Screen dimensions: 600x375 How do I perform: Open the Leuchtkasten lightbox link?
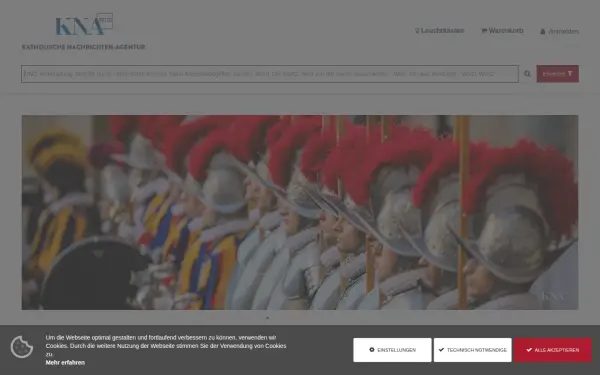tap(440, 31)
